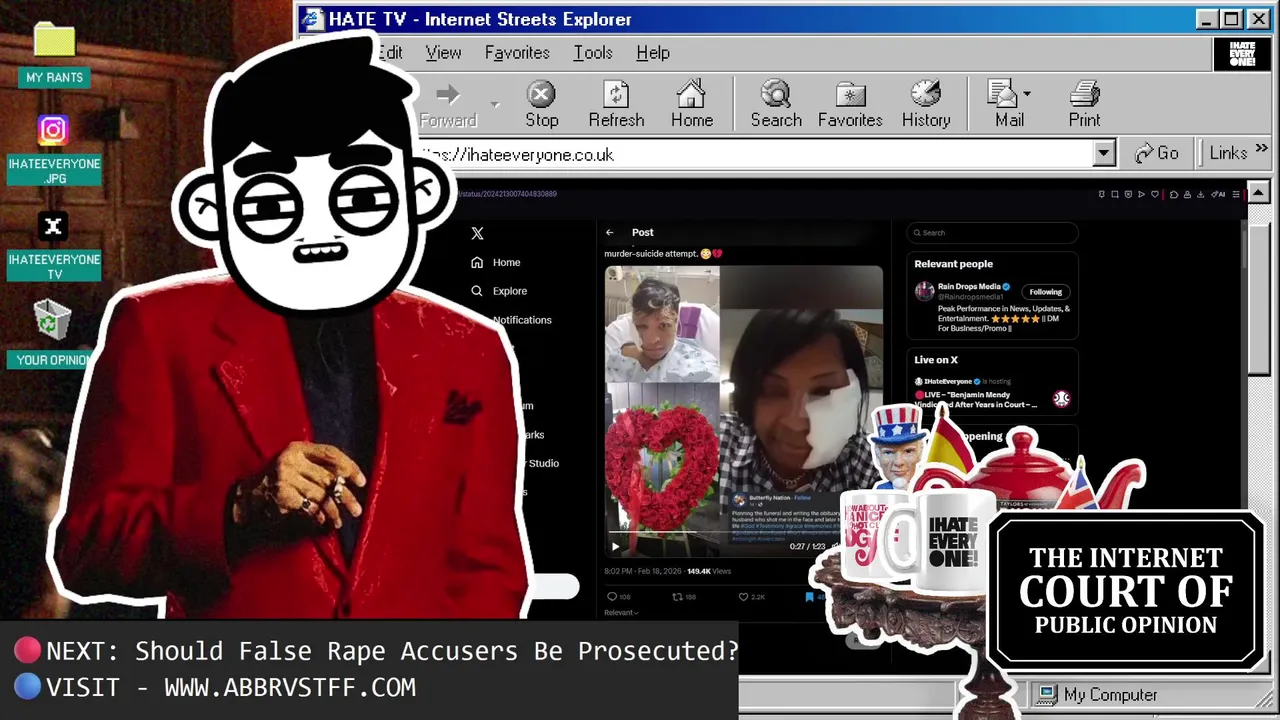This screenshot has width=1280, height=720.
Task: Open the View menu
Action: click(443, 53)
